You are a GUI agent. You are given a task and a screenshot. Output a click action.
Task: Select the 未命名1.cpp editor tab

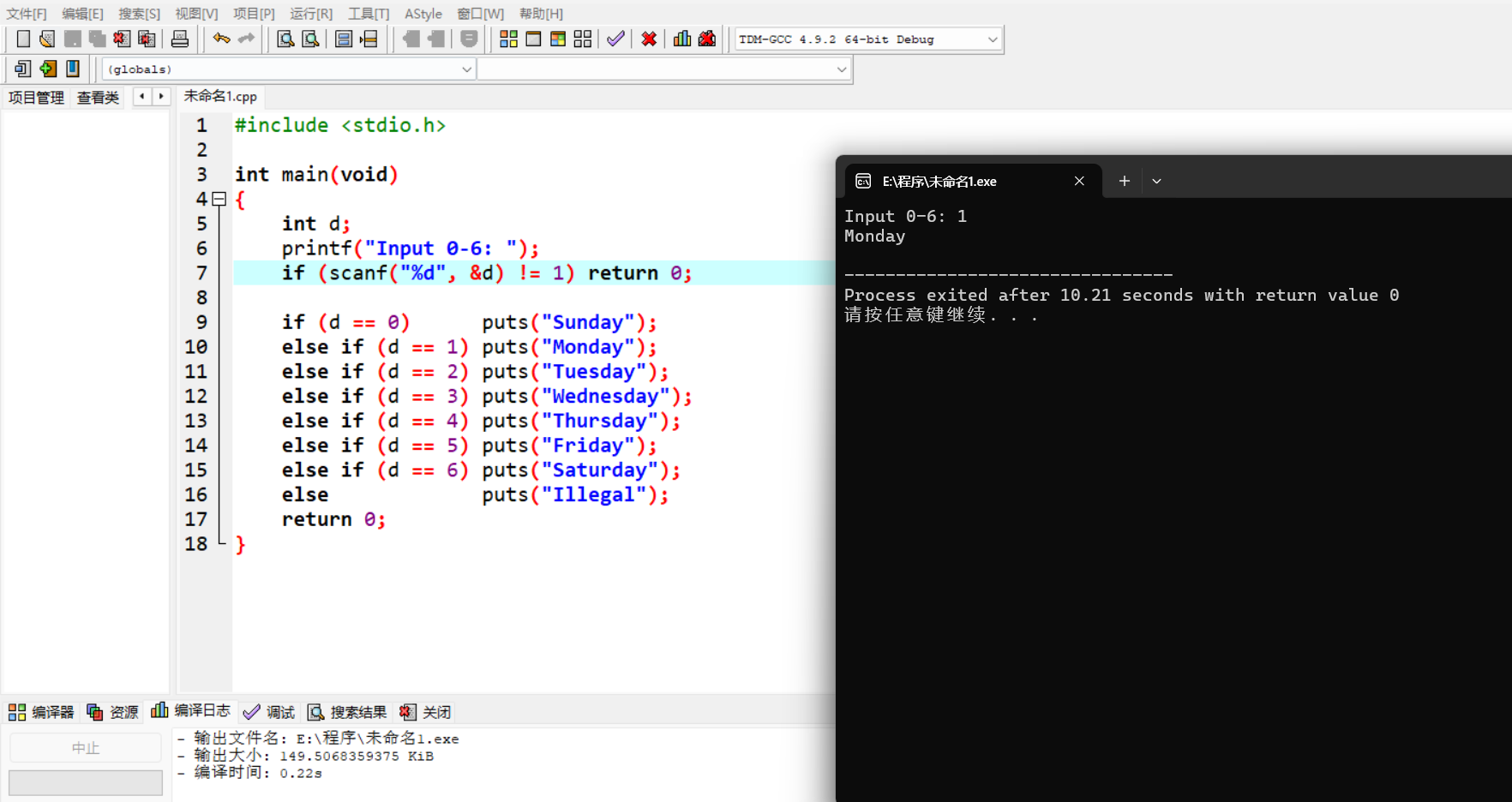[x=220, y=96]
